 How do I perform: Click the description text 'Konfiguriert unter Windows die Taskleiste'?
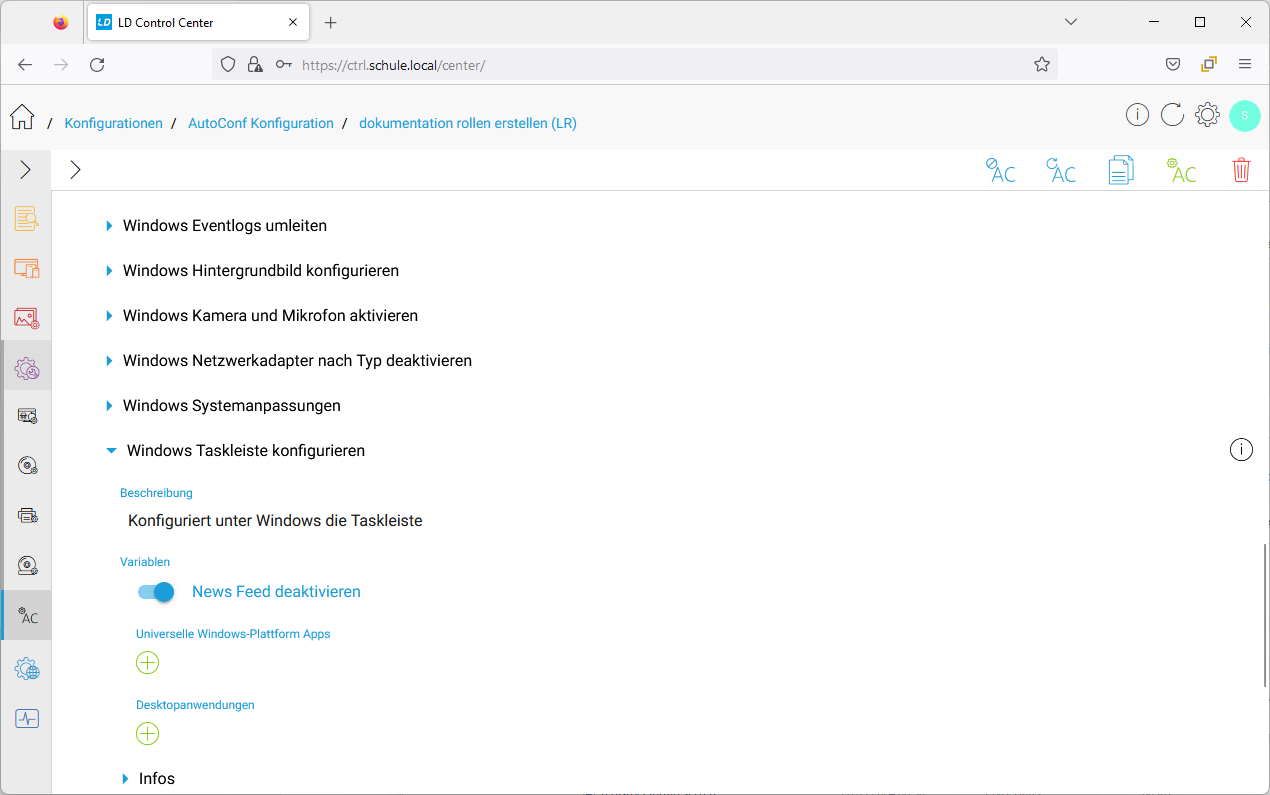(x=275, y=521)
